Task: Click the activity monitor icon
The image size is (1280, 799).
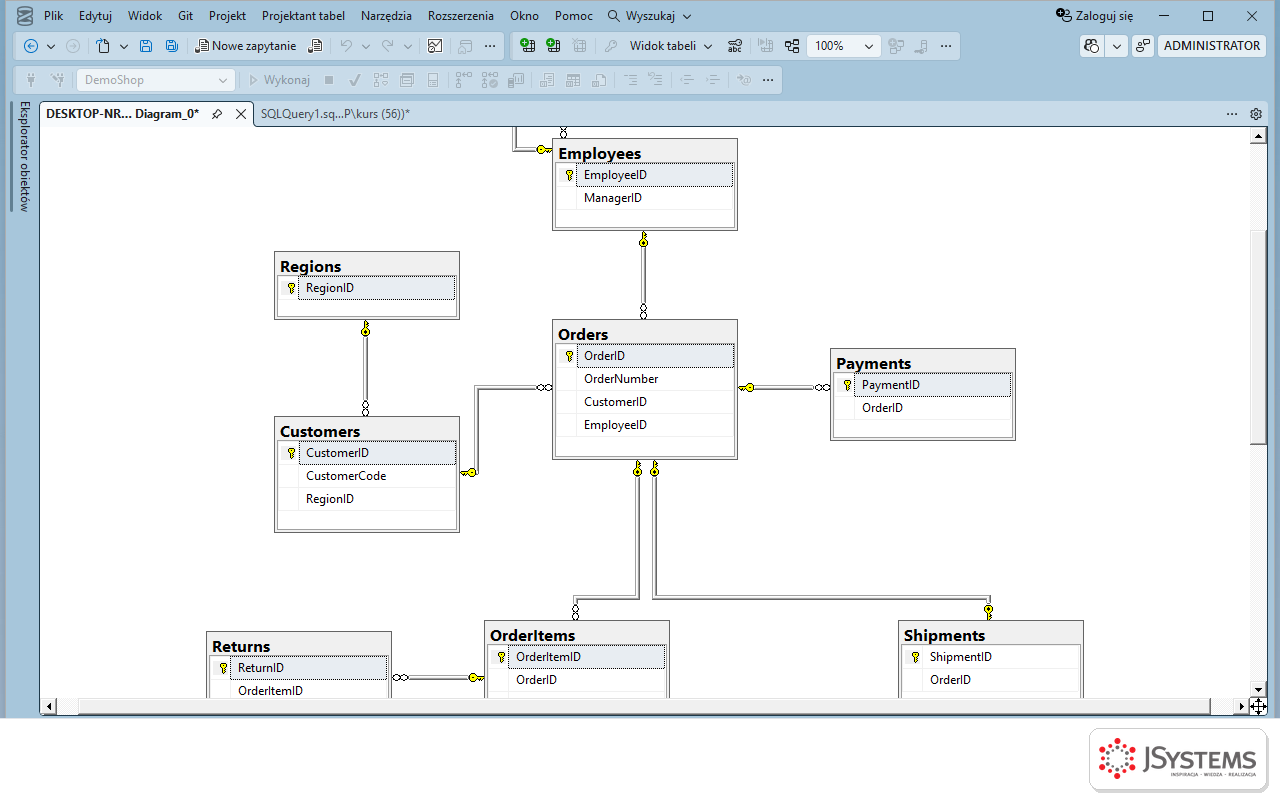Action: [x=435, y=46]
